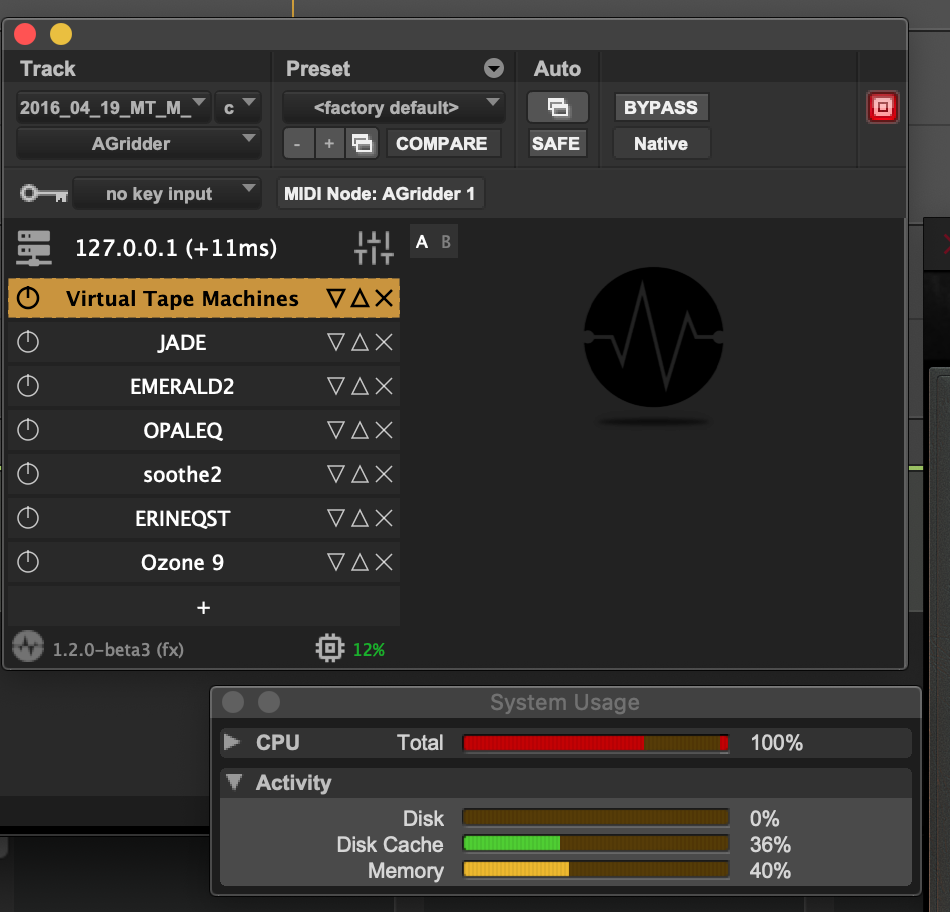Move ERINEQST up
Image resolution: width=950 pixels, height=912 pixels.
click(360, 518)
